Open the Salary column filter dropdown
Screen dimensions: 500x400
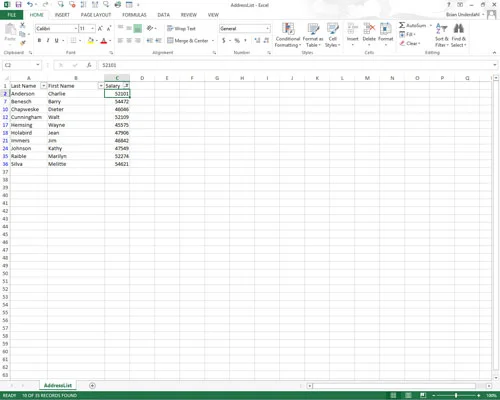(x=126, y=86)
